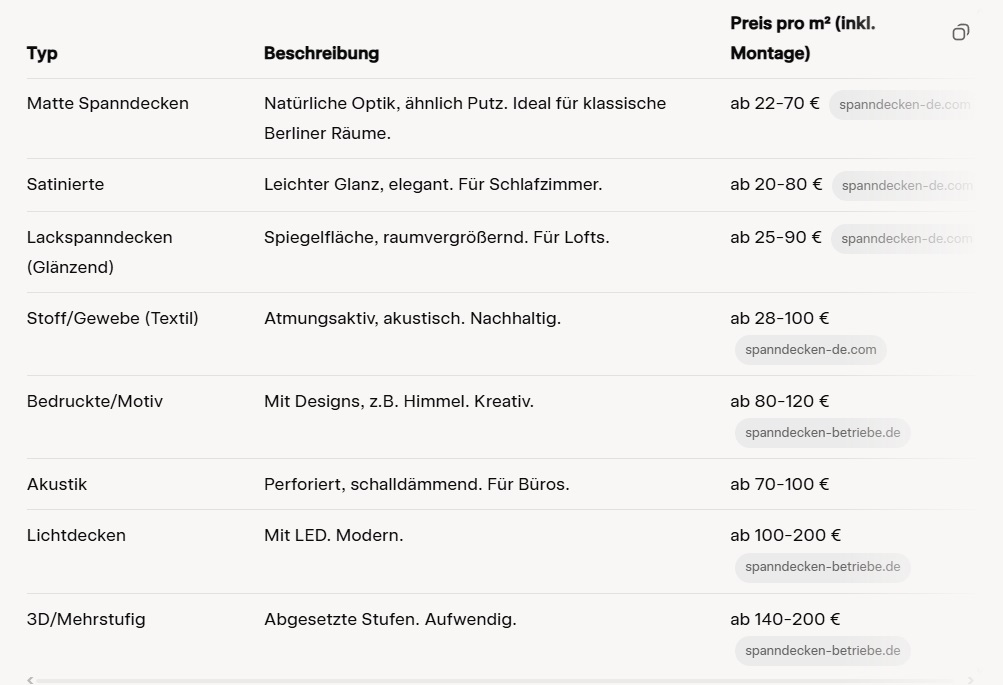The width and height of the screenshot is (1003, 685).
Task: Open spanndecken-de.com source under Stoff/Gewebe price
Action: [810, 350]
